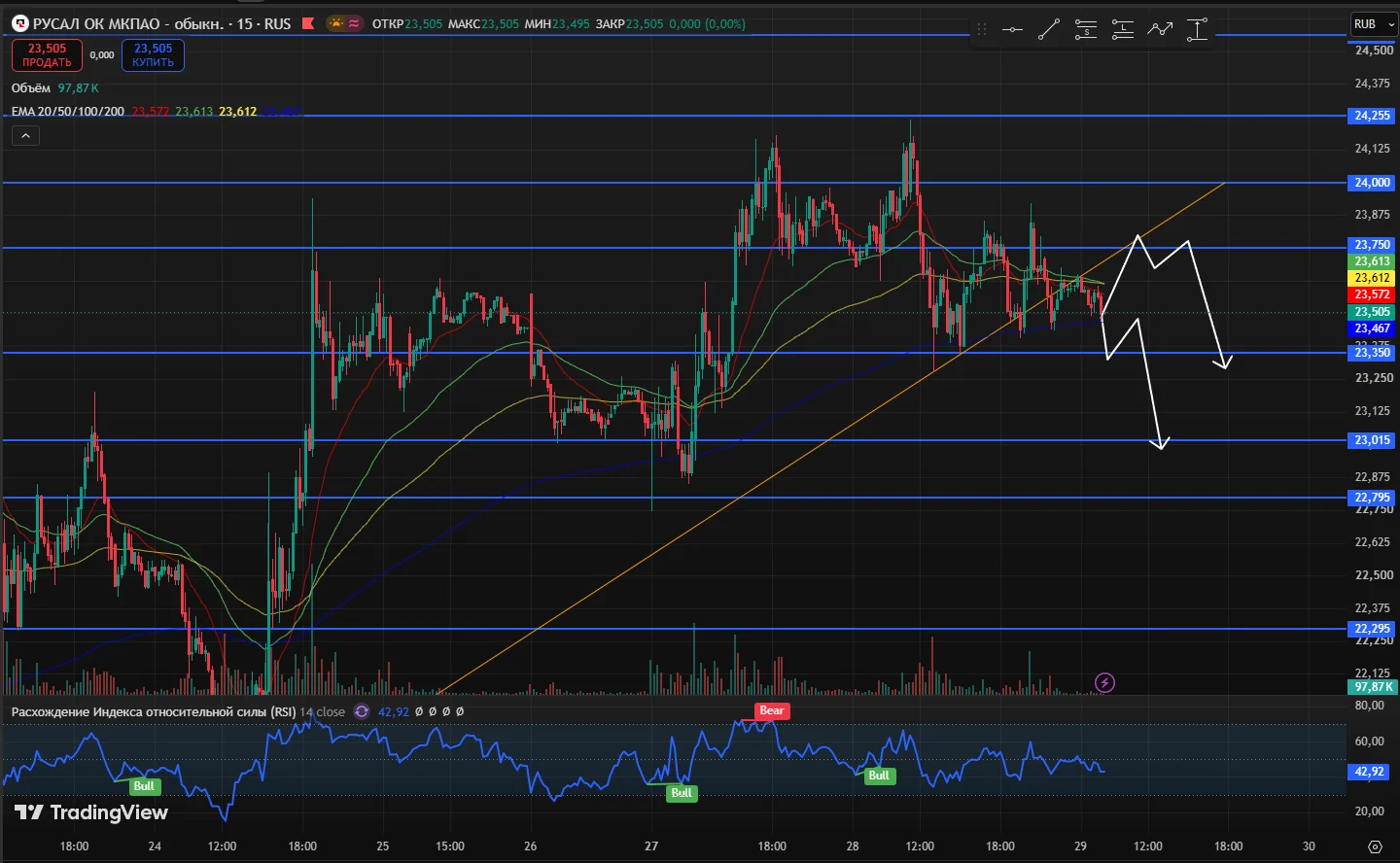
Task: Click the red flag icon beside RUS
Action: (x=308, y=23)
